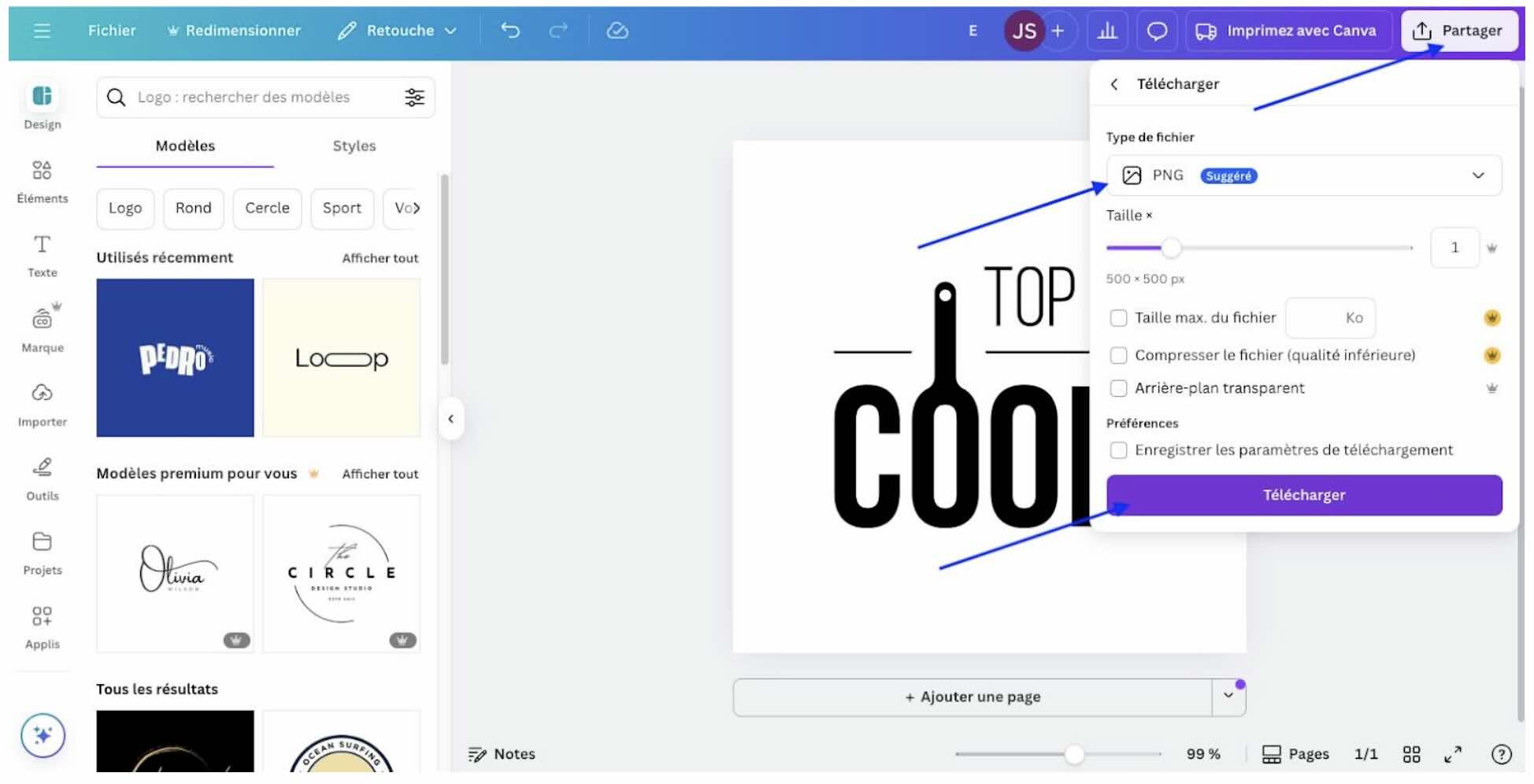
Task: Select the Rond category chip
Action: click(x=194, y=209)
